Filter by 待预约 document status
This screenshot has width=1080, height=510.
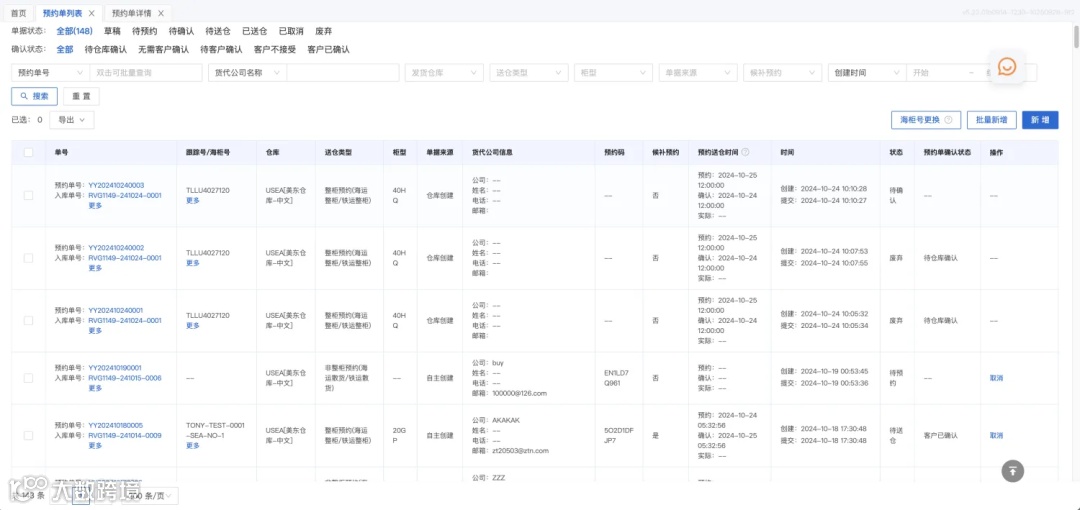144,31
